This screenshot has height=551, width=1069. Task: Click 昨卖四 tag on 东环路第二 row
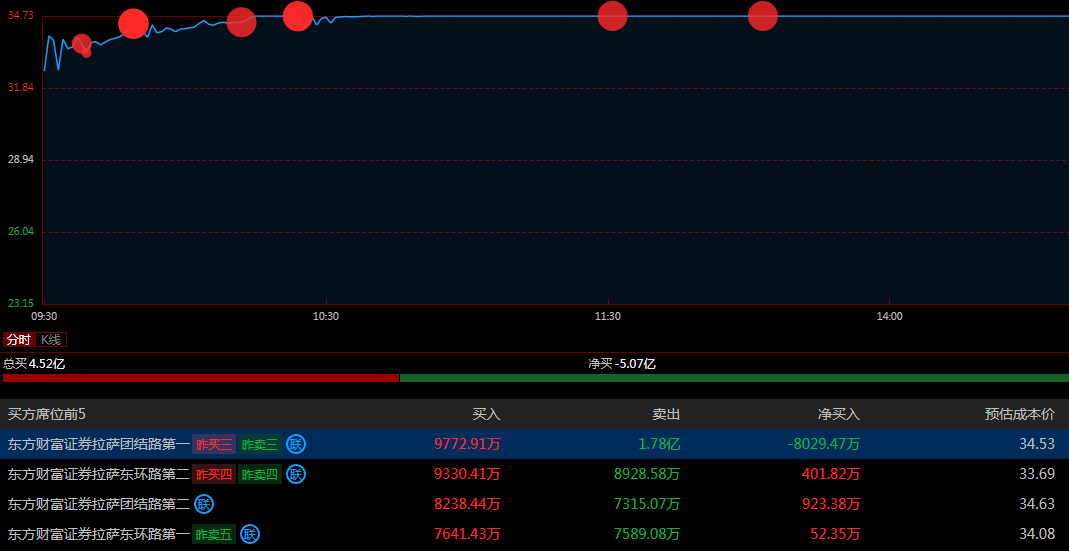(x=260, y=475)
